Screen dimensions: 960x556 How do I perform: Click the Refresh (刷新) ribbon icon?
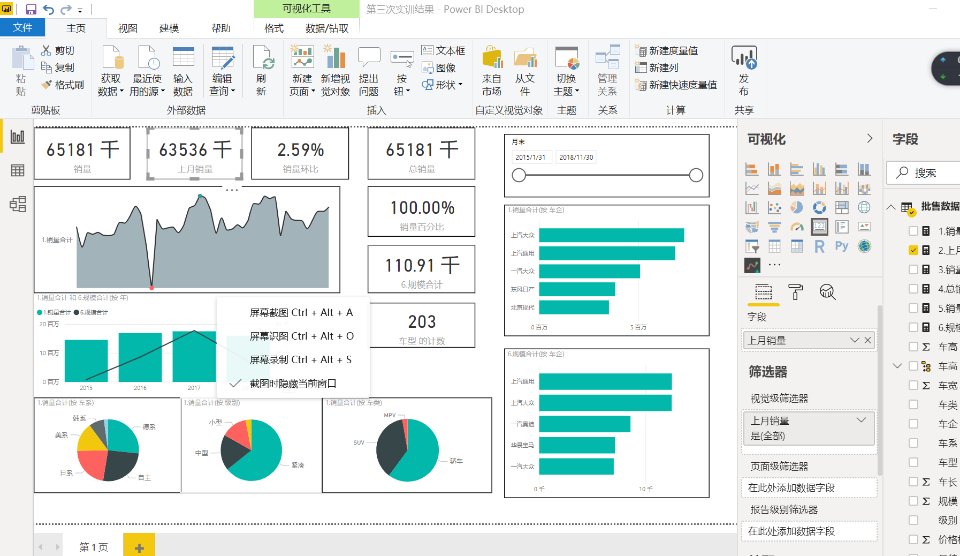click(x=261, y=71)
